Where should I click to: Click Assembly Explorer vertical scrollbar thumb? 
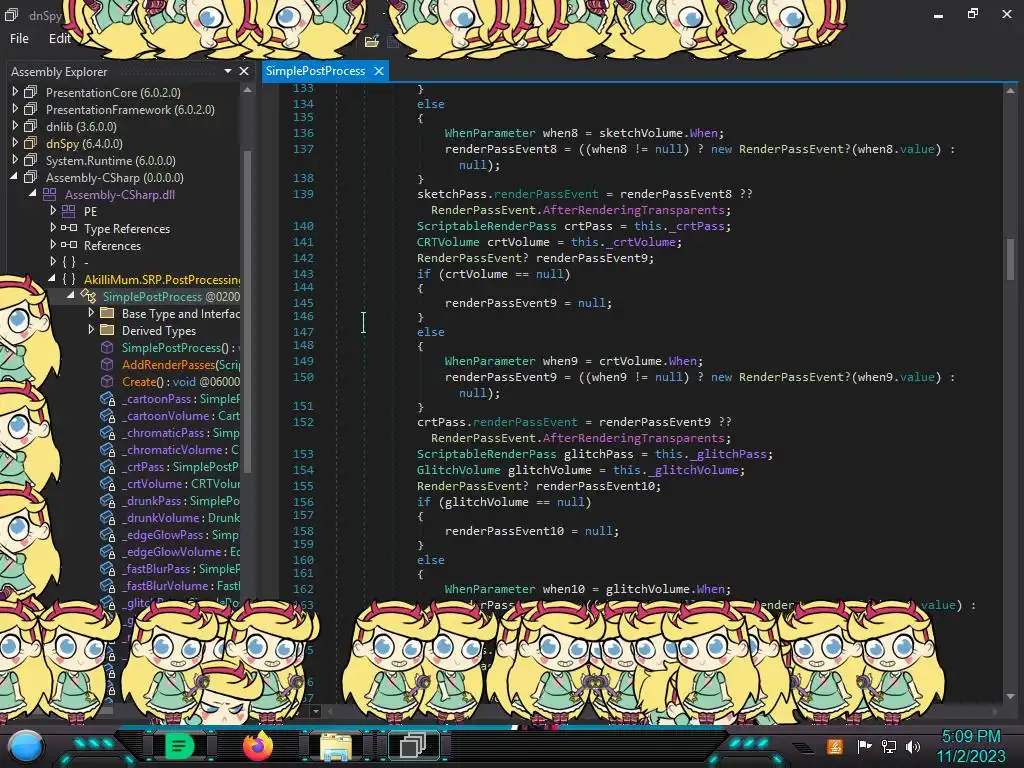248,310
